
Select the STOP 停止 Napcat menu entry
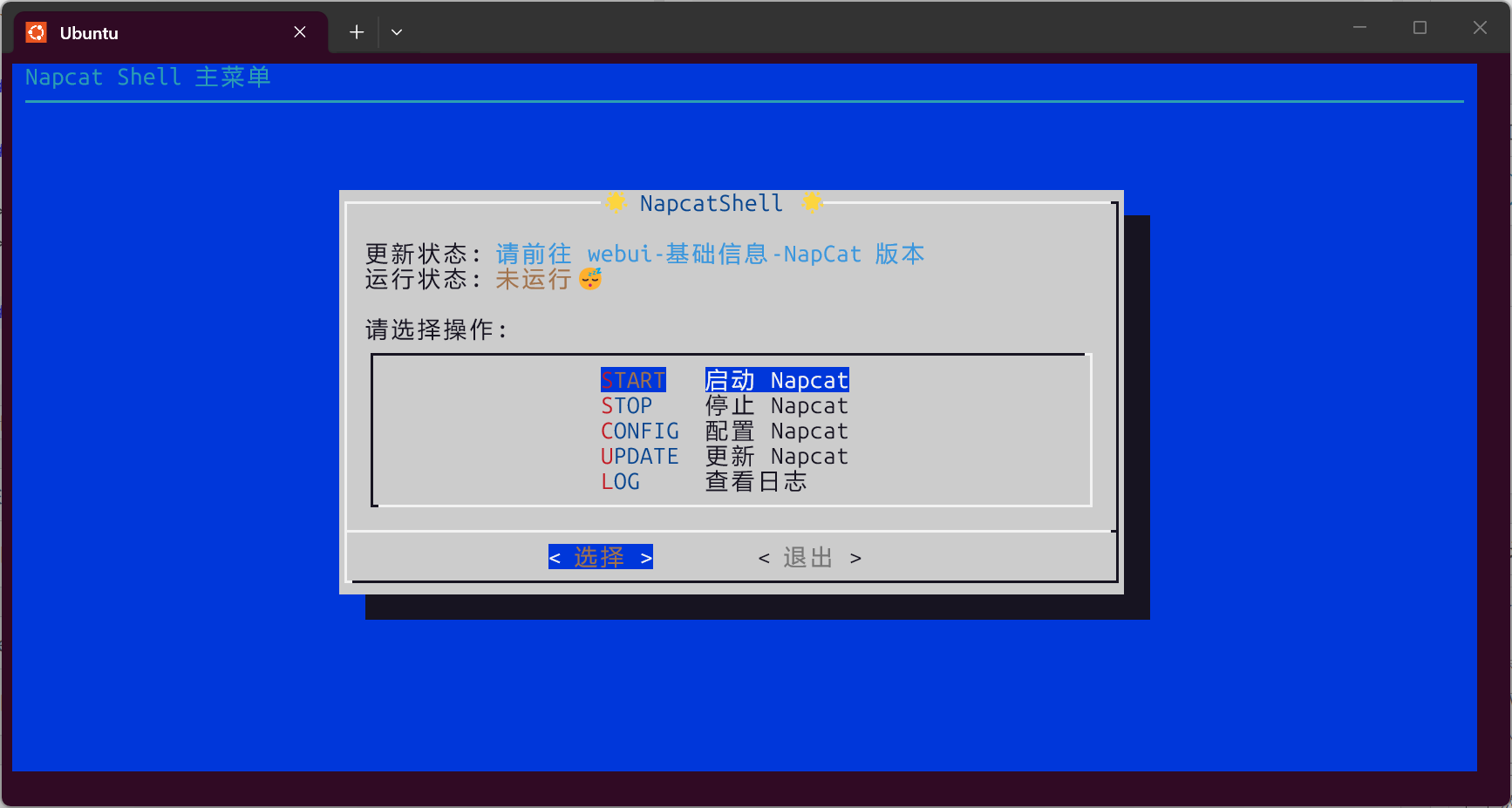tap(725, 405)
